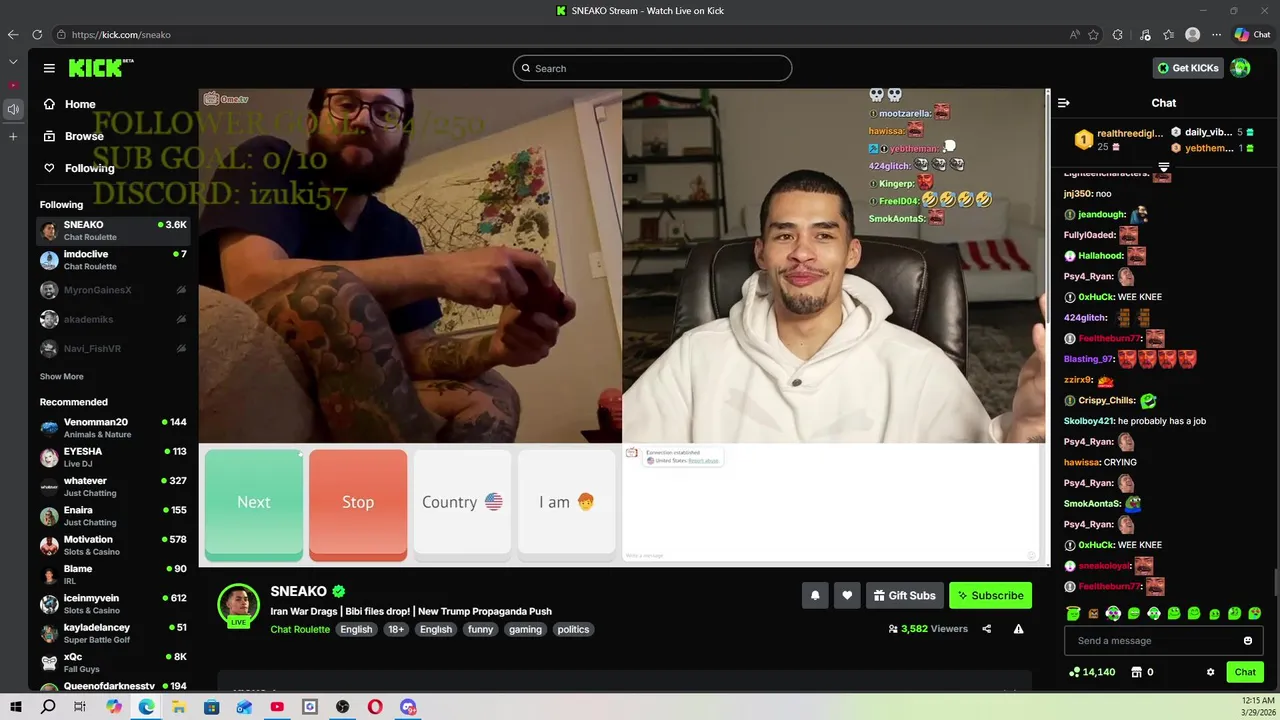Open Browse in sidebar

73,136
